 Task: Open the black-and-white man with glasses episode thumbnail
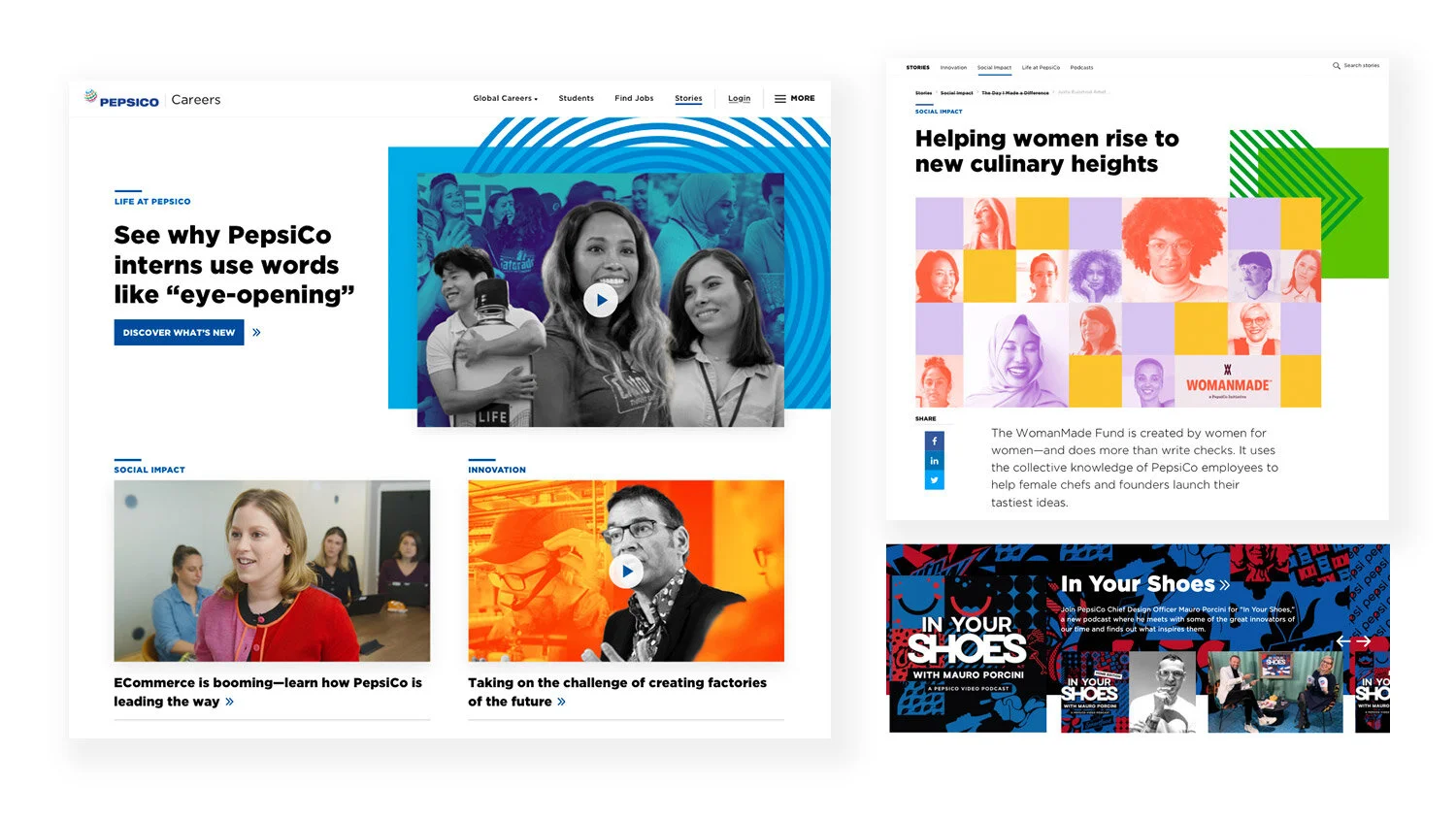coord(1163,691)
